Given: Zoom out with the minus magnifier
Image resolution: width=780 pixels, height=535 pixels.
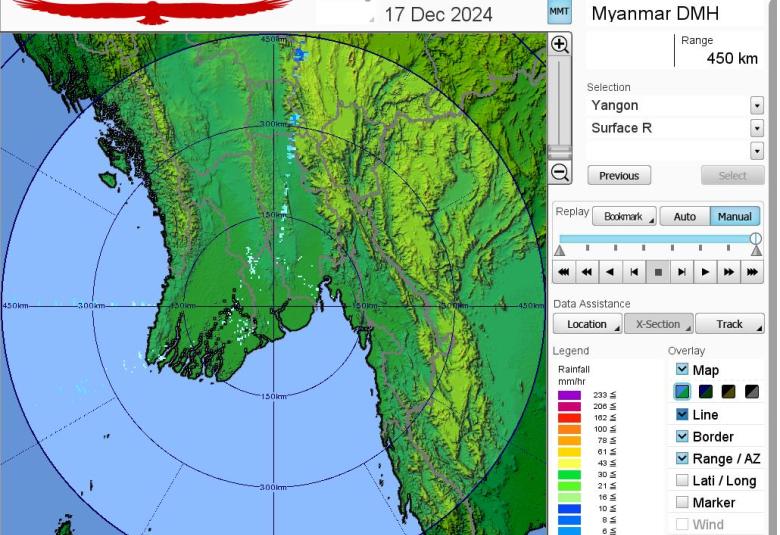Looking at the screenshot, I should pos(560,173).
